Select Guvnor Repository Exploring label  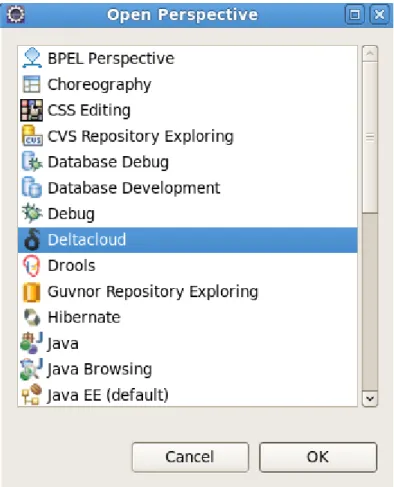[153, 292]
